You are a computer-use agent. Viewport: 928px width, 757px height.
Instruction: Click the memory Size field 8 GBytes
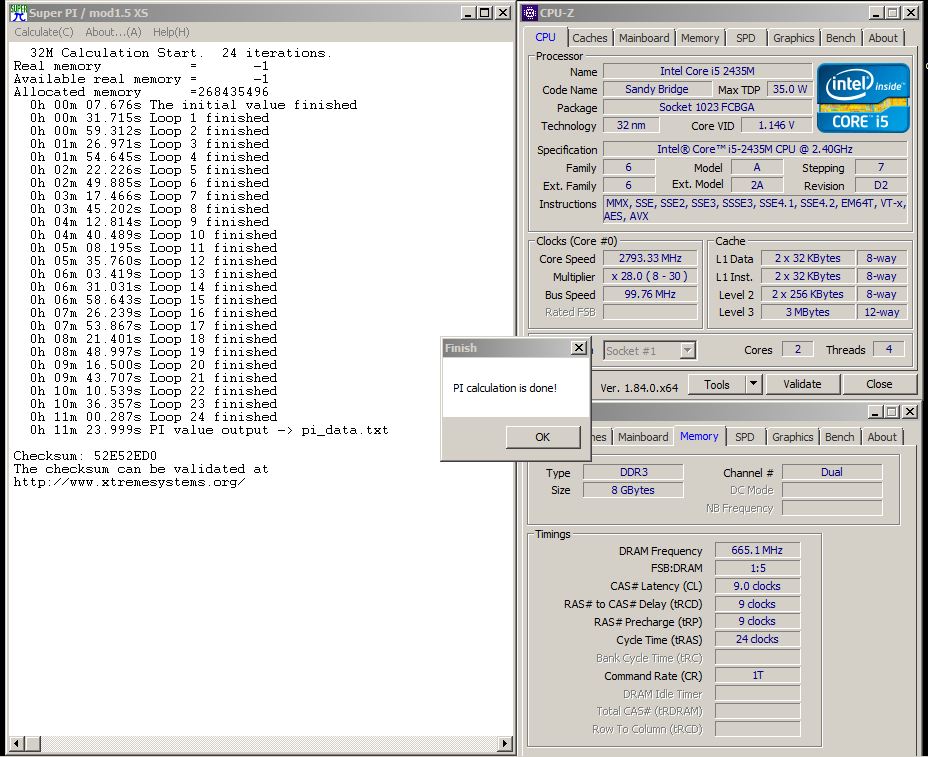tap(633, 490)
